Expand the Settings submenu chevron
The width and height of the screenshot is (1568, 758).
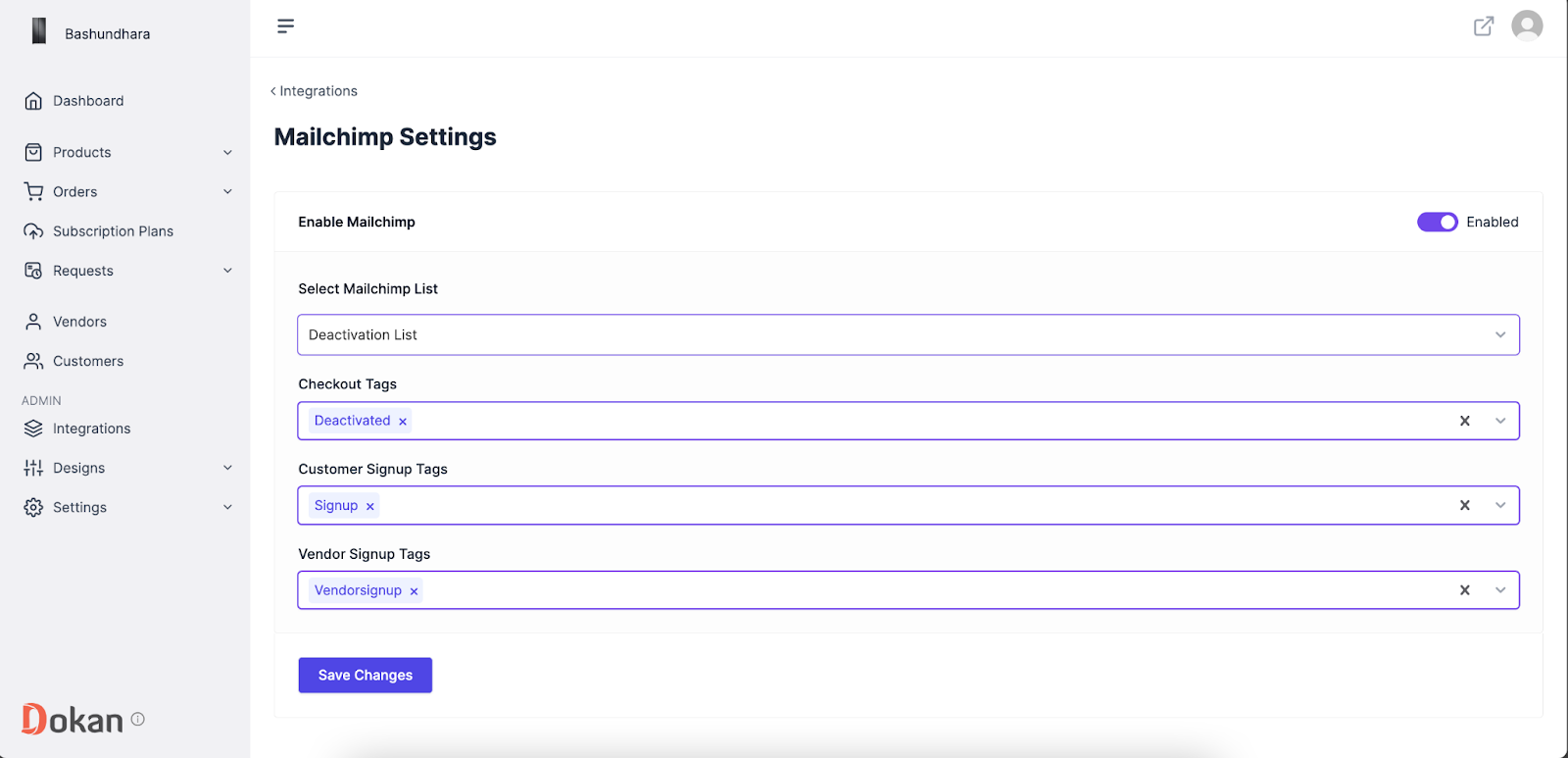(227, 507)
